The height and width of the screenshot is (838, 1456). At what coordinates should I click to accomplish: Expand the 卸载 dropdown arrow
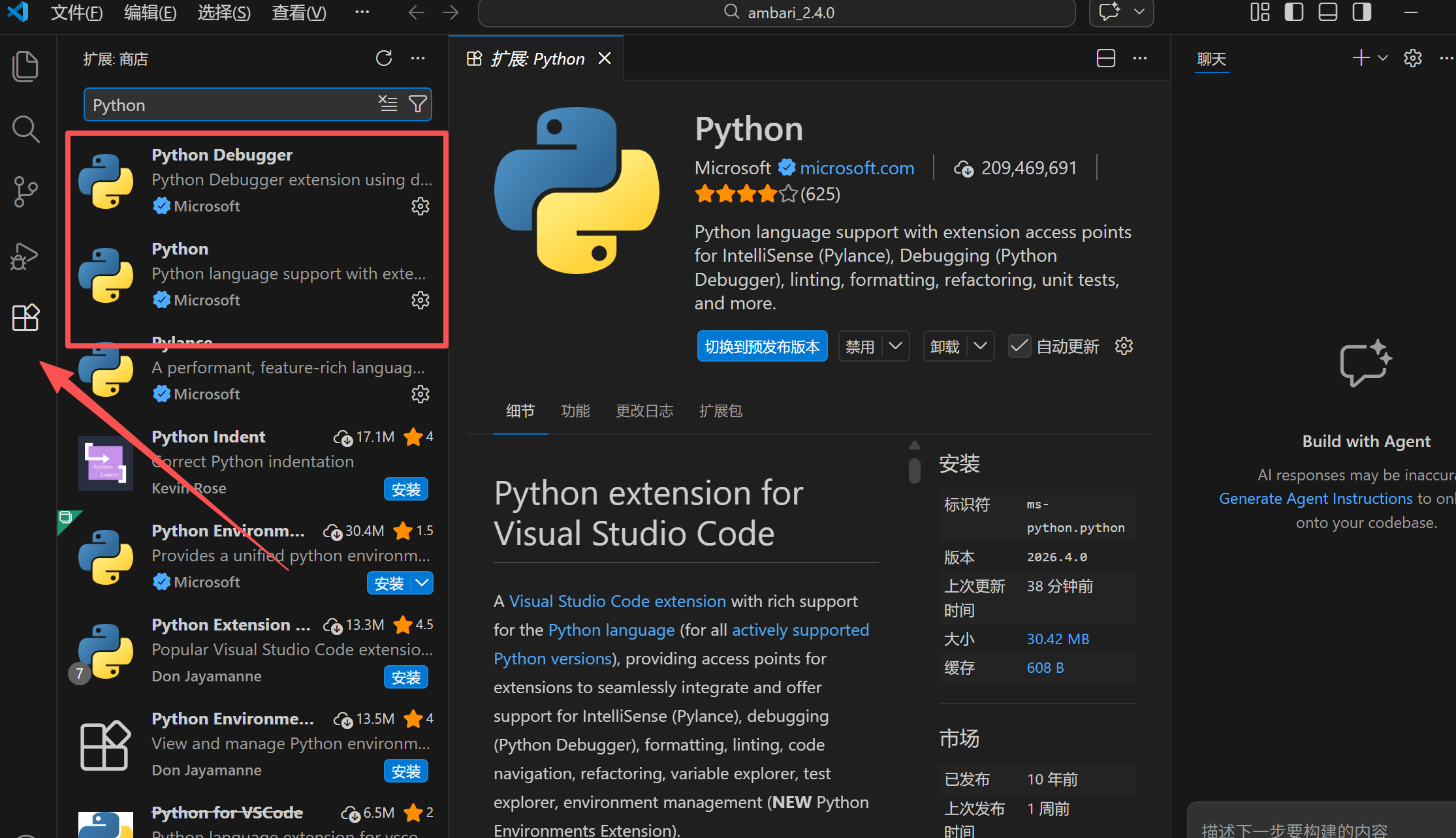click(981, 346)
